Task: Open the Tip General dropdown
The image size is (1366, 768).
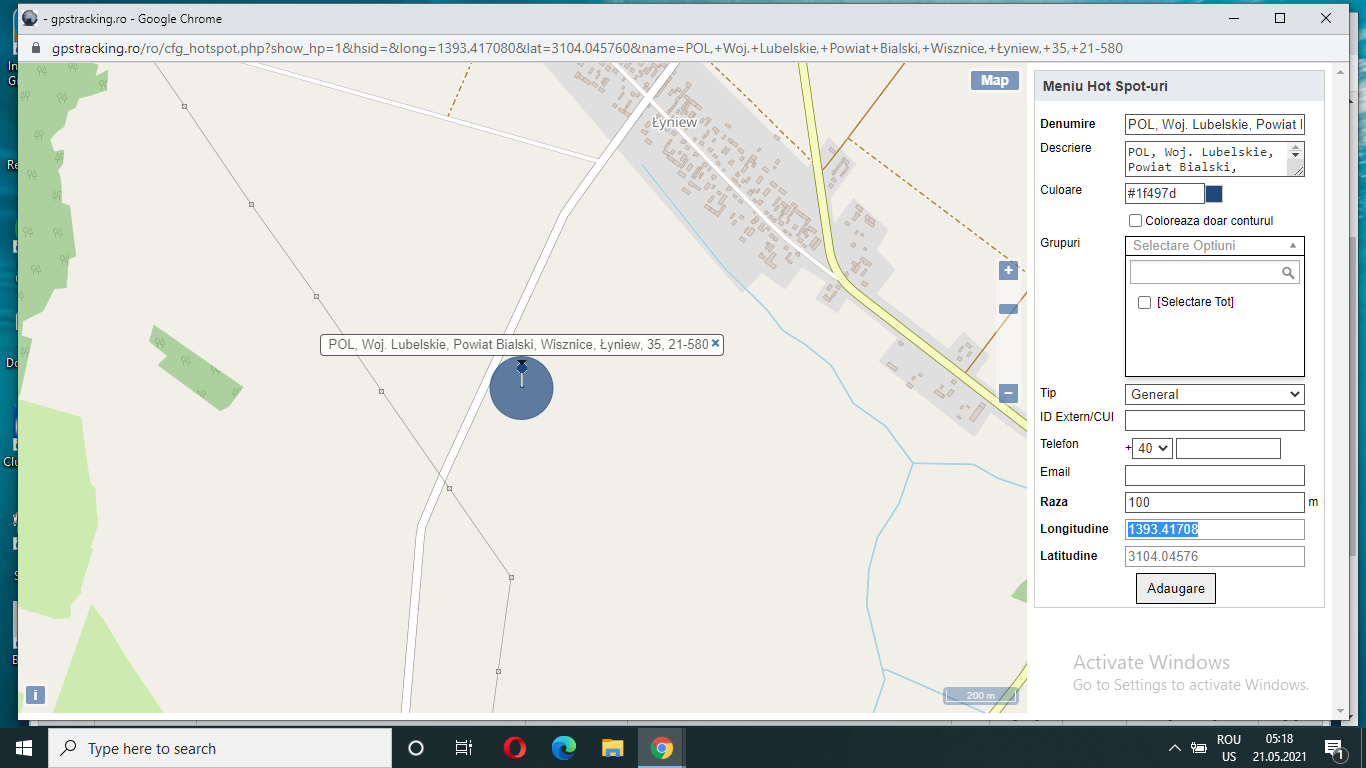Action: tap(1214, 394)
